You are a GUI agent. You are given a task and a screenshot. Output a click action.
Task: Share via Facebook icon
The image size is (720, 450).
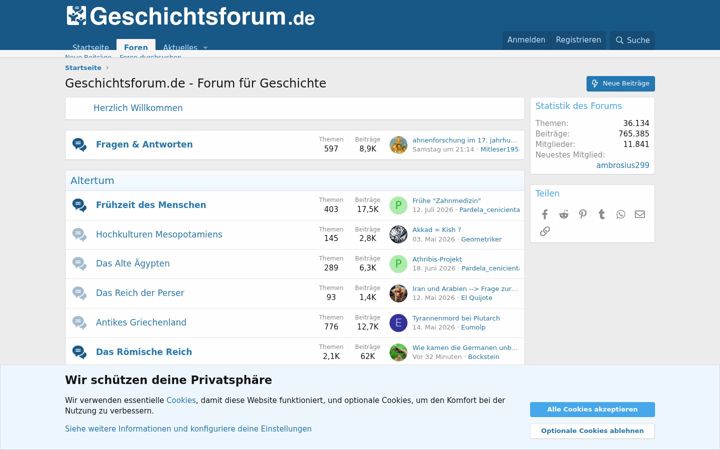click(x=545, y=214)
